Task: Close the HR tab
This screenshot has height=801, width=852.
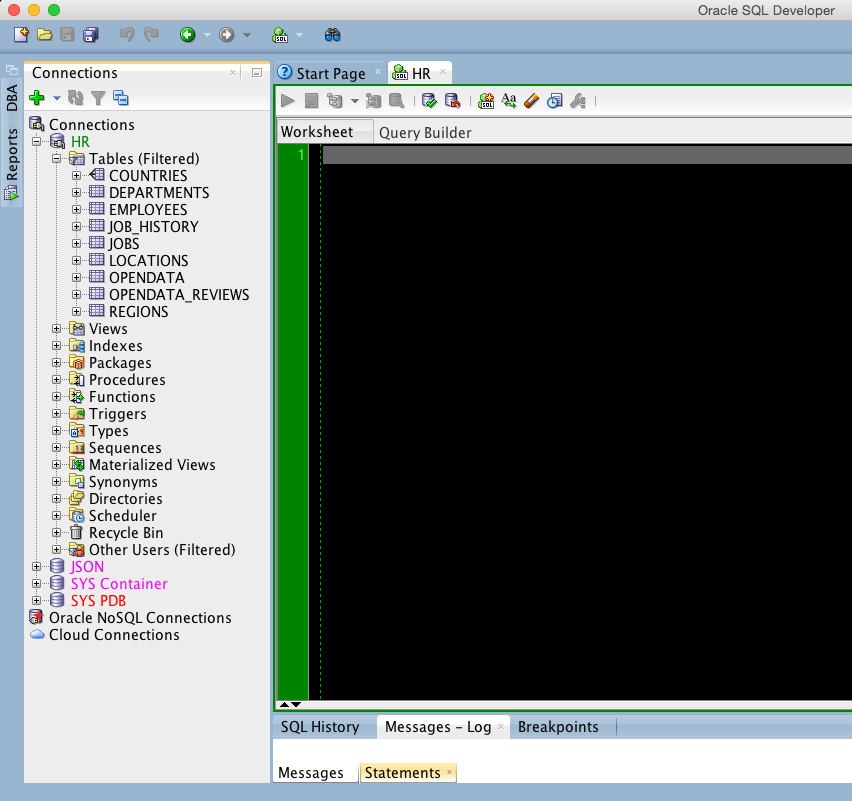Action: [x=443, y=72]
